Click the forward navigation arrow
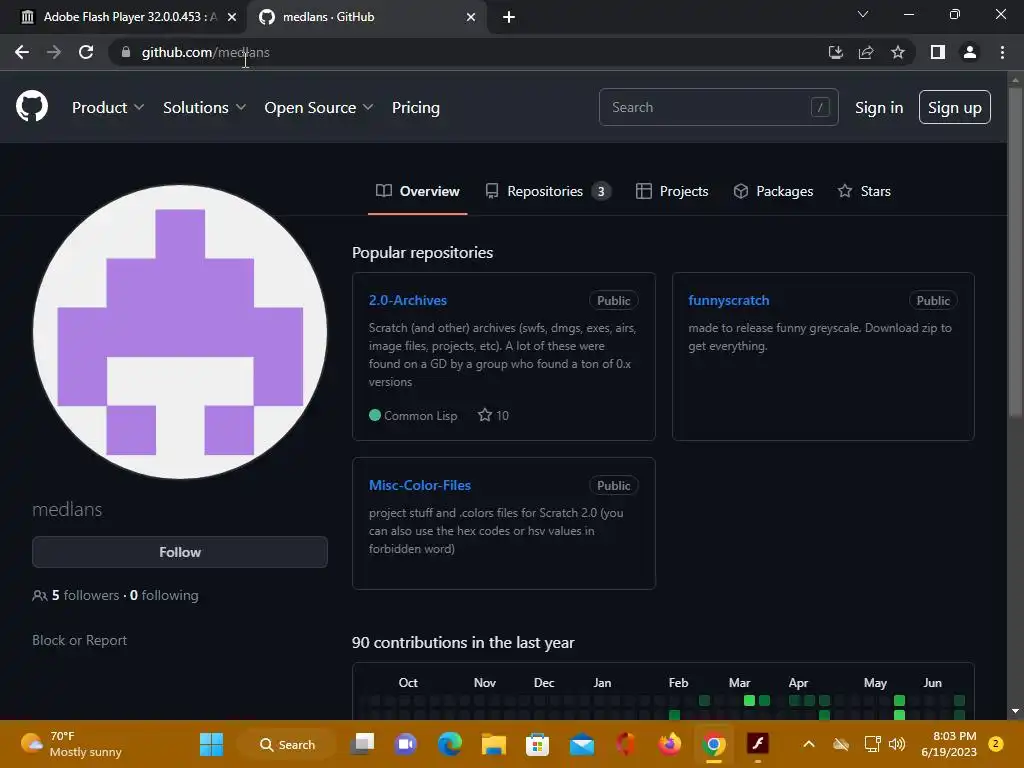 click(54, 52)
